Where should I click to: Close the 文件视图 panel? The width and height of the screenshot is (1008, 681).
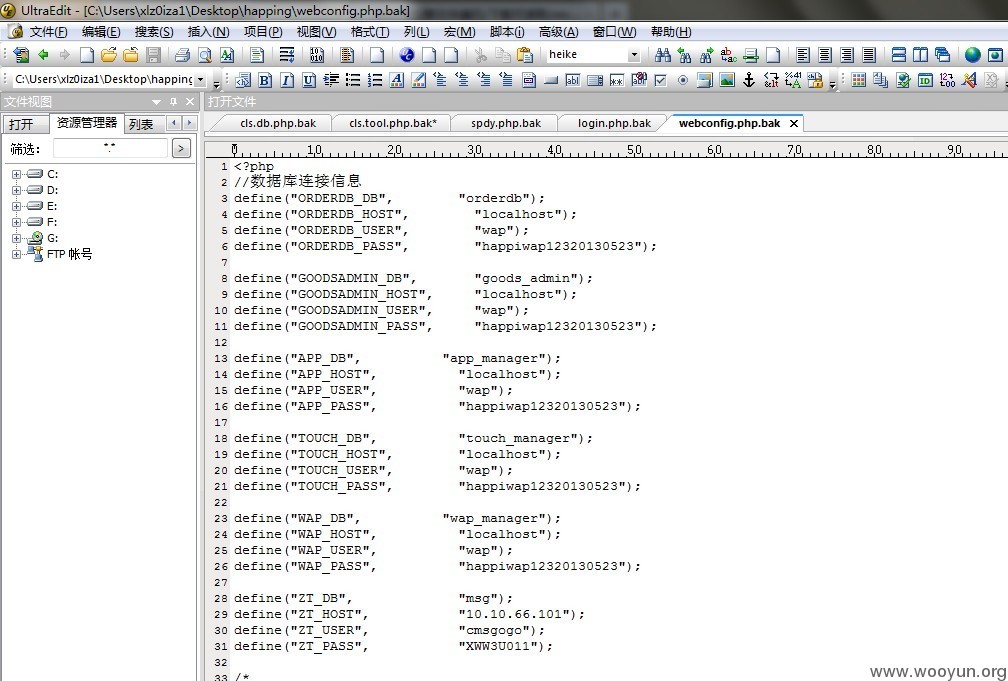[x=190, y=102]
